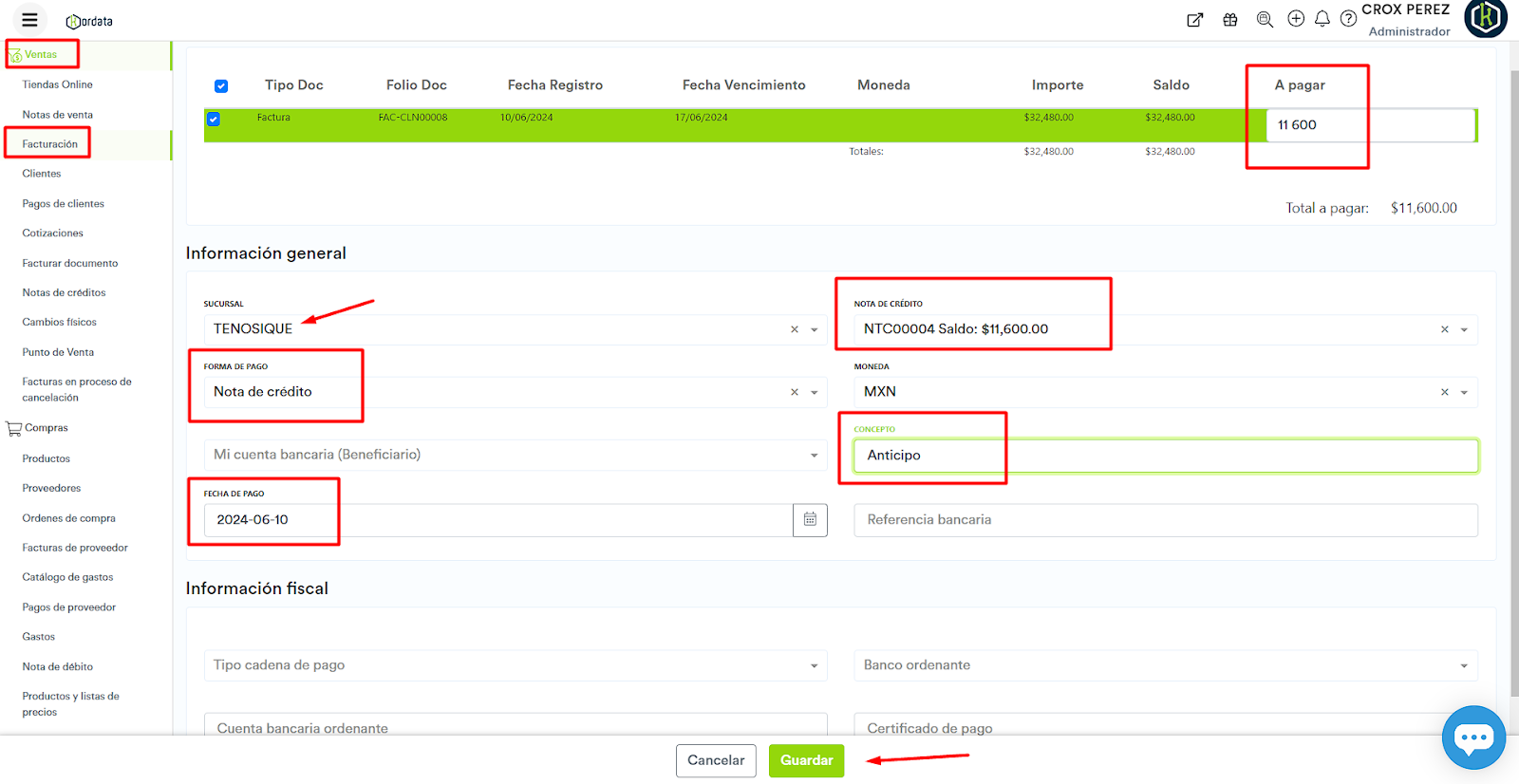Open the Tipo cadena de pago dropdown
Image resolution: width=1519 pixels, height=784 pixels.
(814, 666)
